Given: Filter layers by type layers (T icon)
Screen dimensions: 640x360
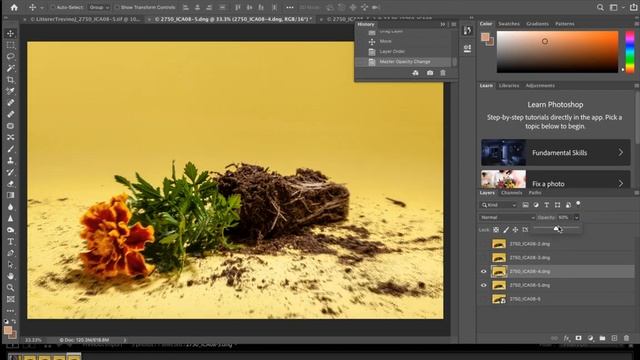Looking at the screenshot, I should click(x=547, y=205).
